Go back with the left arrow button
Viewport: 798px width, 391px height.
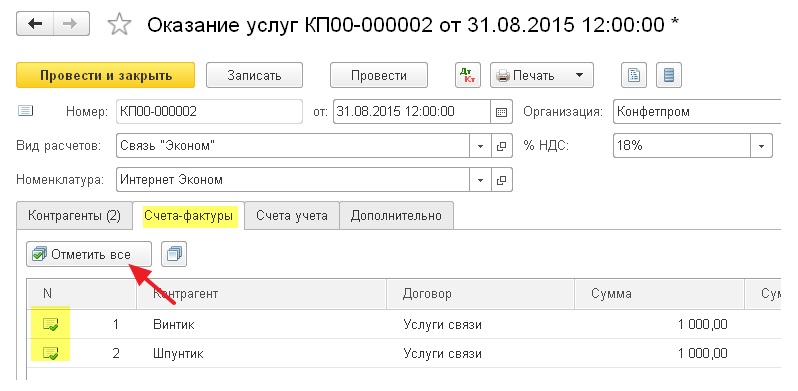point(35,24)
